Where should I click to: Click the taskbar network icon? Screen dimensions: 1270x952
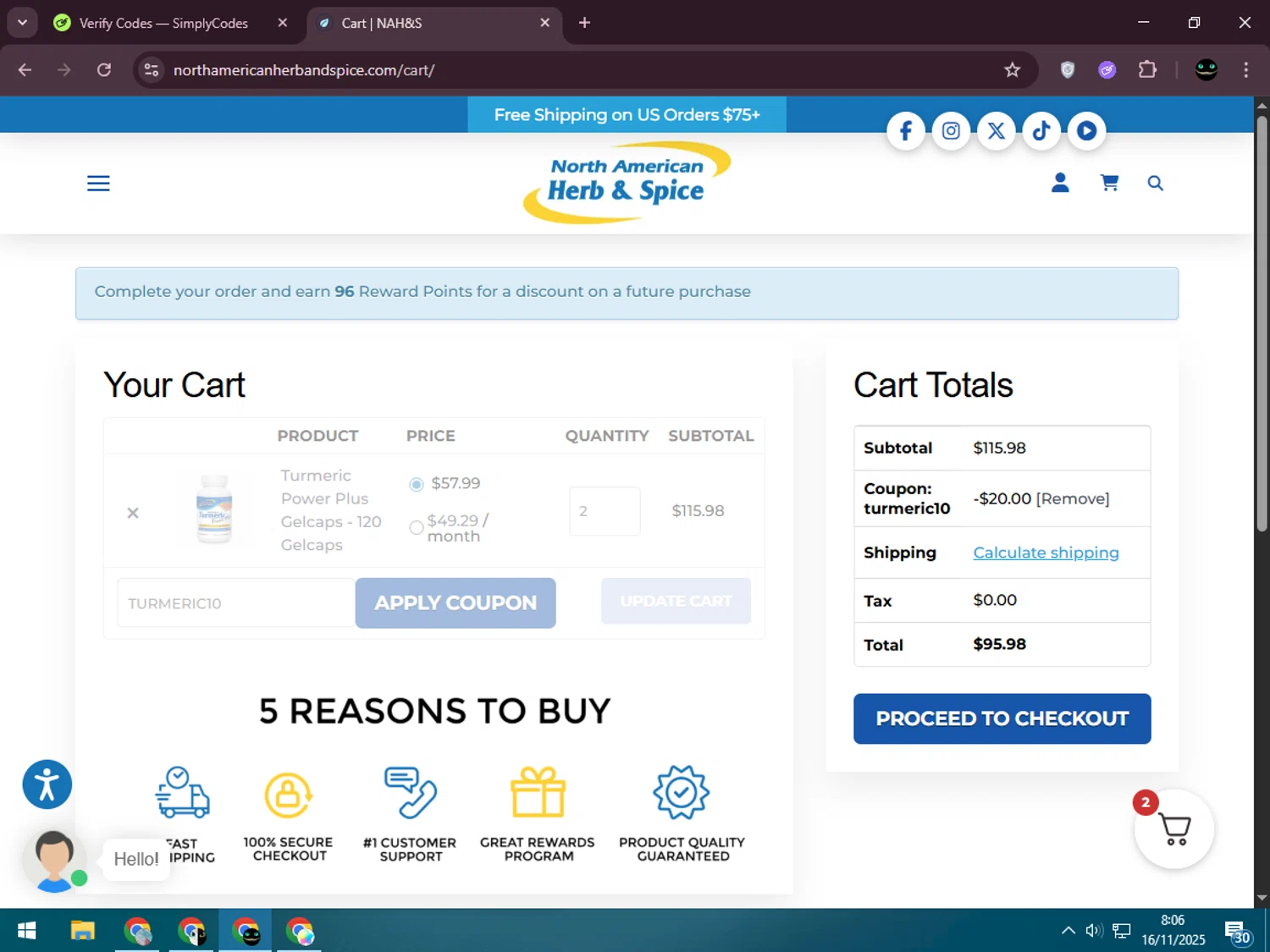point(1122,931)
